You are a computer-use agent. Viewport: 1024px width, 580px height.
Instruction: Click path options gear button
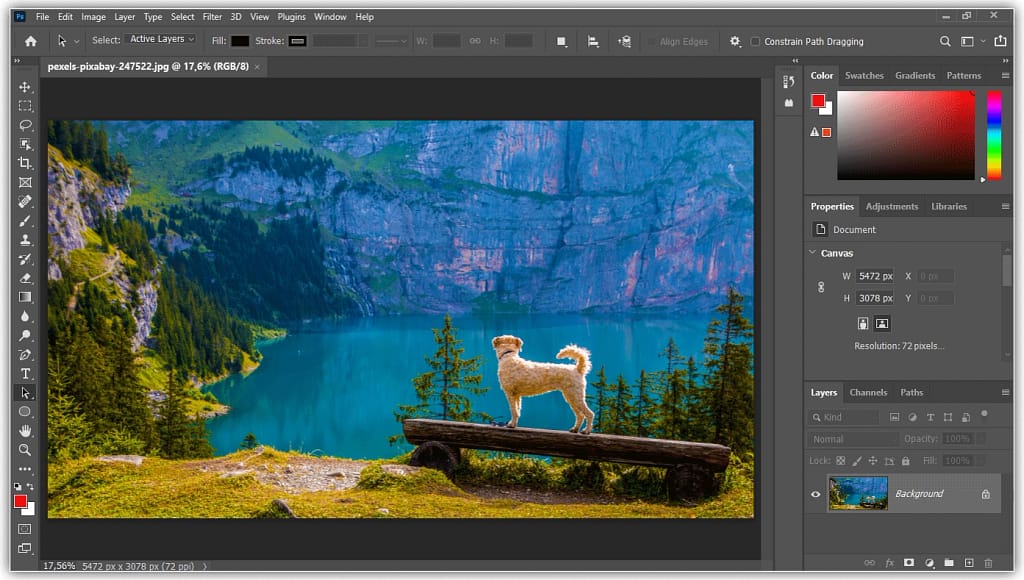pyautogui.click(x=735, y=41)
